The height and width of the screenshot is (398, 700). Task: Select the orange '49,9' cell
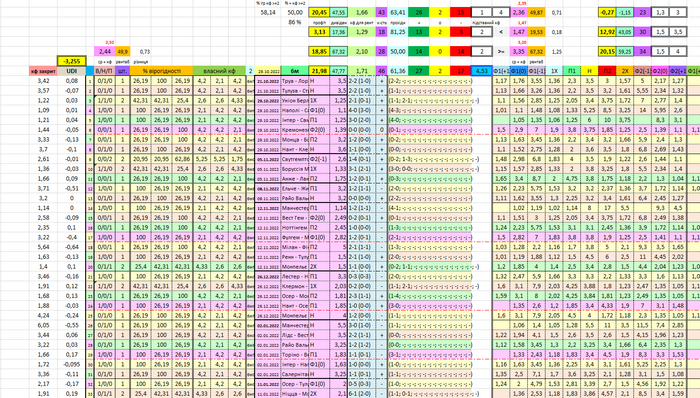coord(122,51)
